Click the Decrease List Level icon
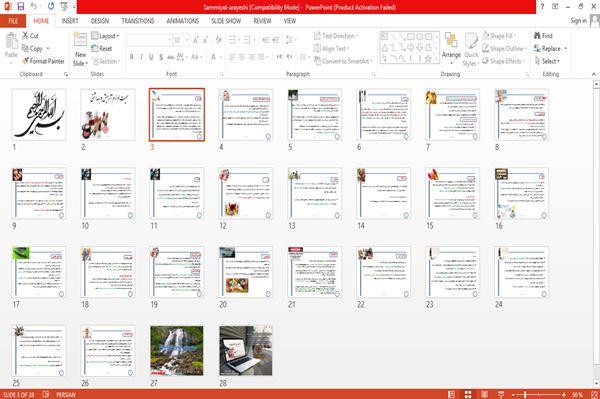Image resolution: width=600 pixels, height=399 pixels. click(x=266, y=40)
